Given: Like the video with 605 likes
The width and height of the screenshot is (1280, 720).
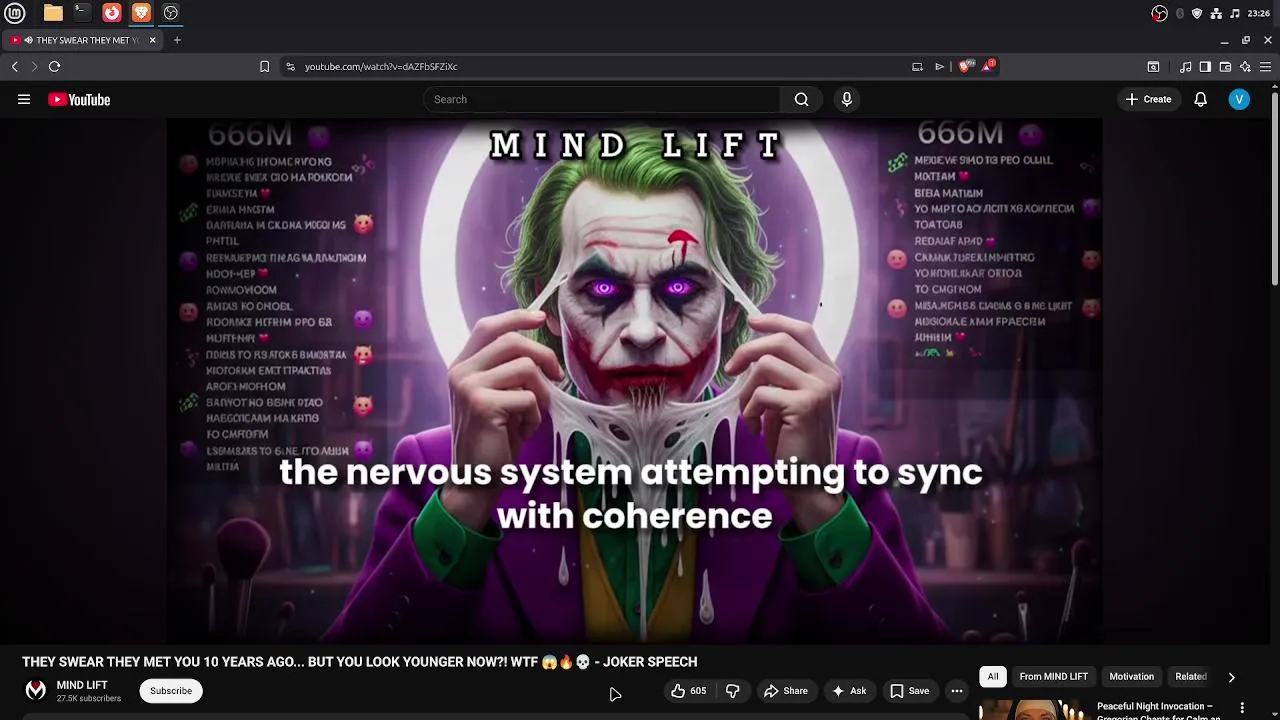Looking at the screenshot, I should pyautogui.click(x=688, y=691).
